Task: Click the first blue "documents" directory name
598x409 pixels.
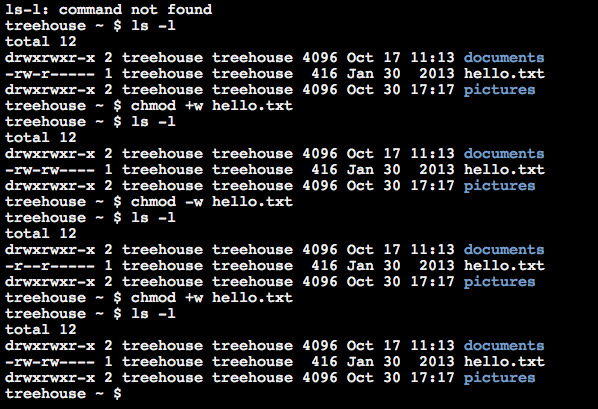Action: pyautogui.click(x=504, y=58)
